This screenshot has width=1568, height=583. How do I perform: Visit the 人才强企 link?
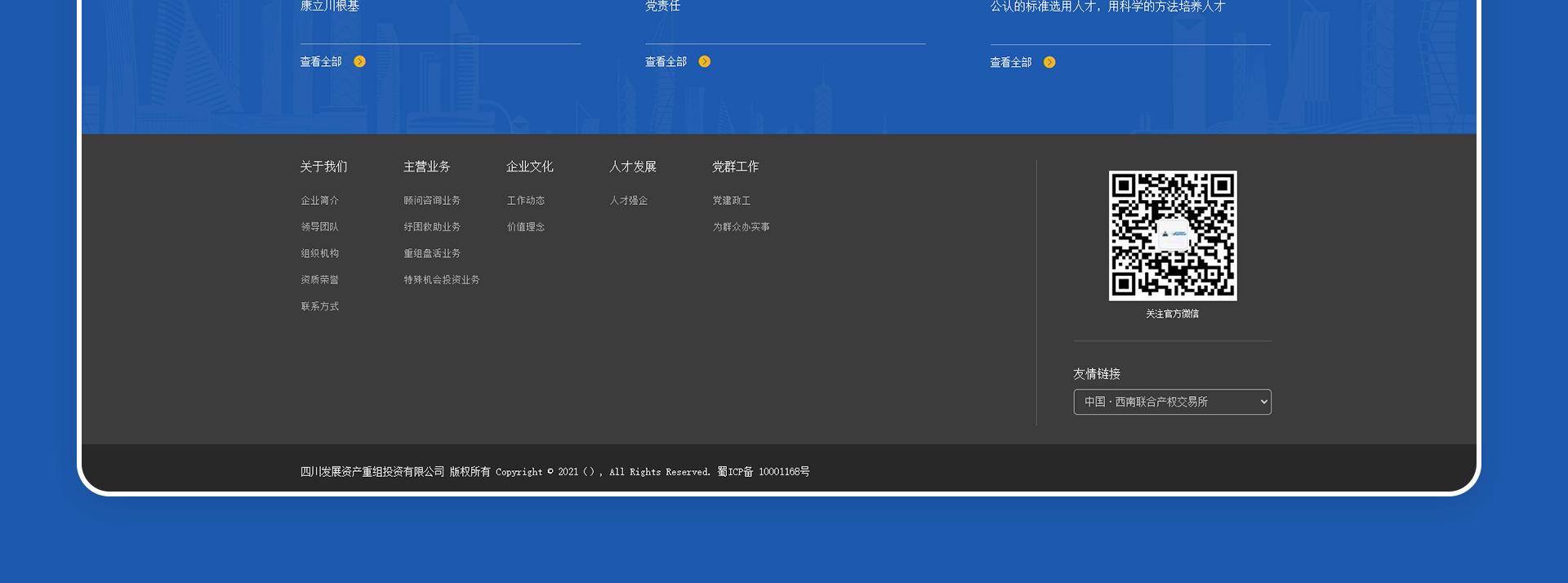coord(628,201)
